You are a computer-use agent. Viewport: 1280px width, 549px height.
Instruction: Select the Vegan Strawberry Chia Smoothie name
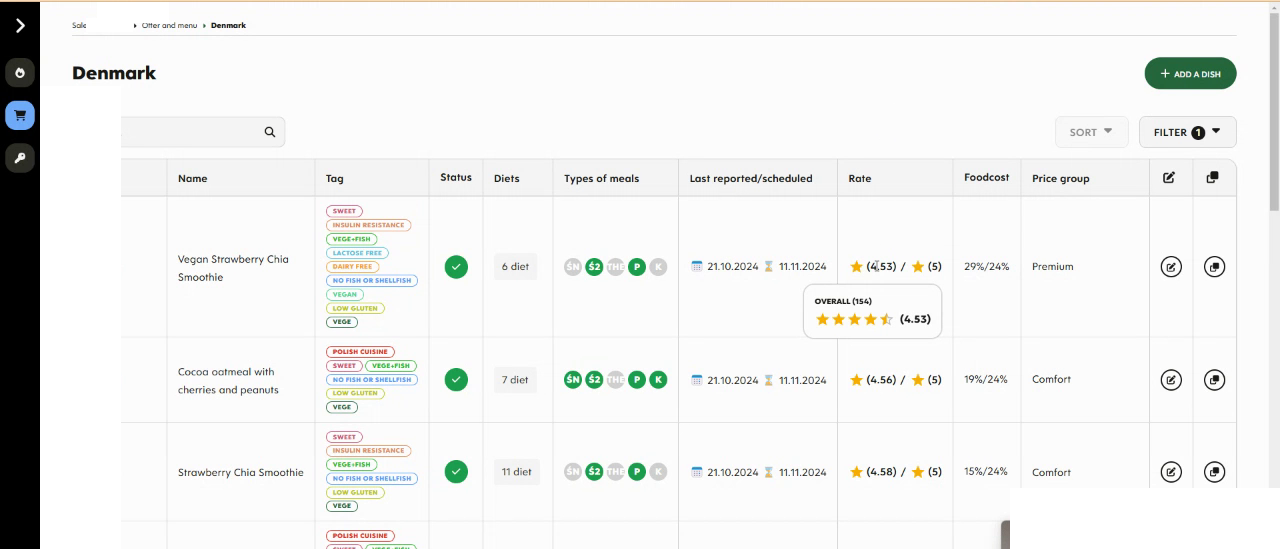click(233, 268)
